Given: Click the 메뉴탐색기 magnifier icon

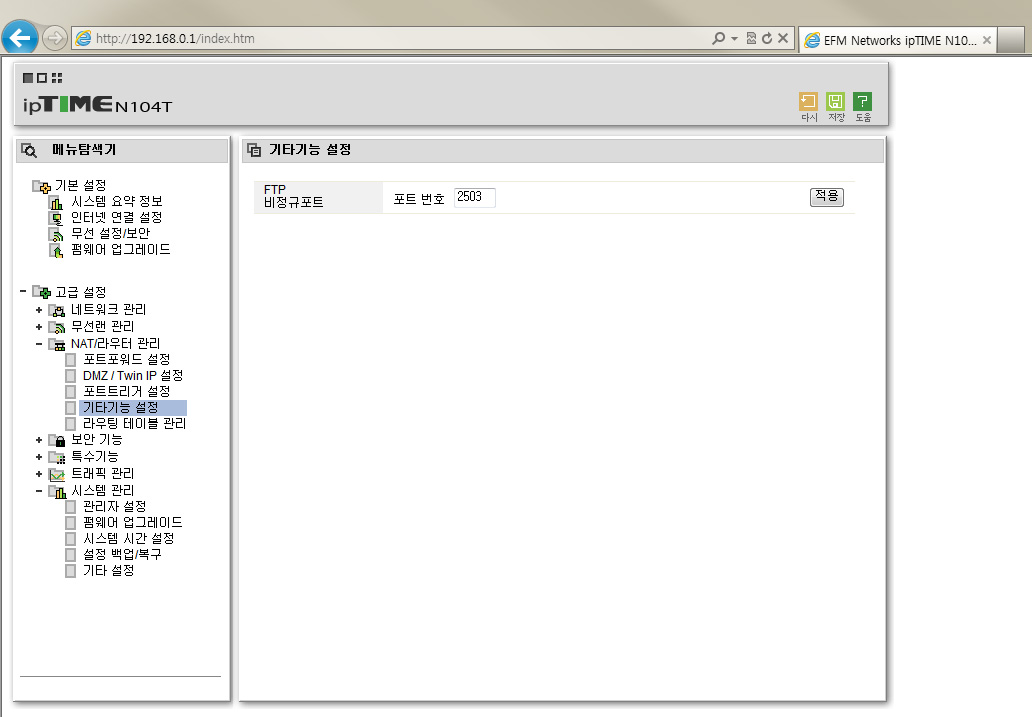Looking at the screenshot, I should coord(29,151).
